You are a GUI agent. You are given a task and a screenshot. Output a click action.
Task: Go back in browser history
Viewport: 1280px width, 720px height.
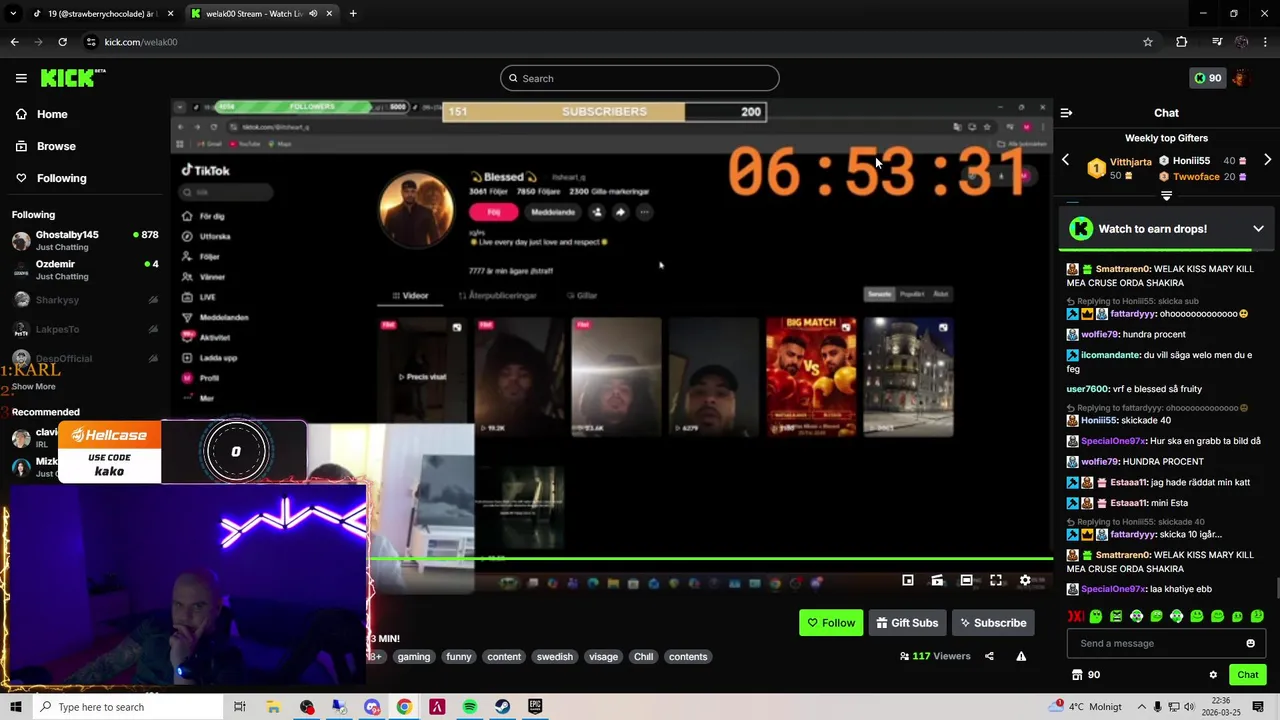[x=14, y=42]
